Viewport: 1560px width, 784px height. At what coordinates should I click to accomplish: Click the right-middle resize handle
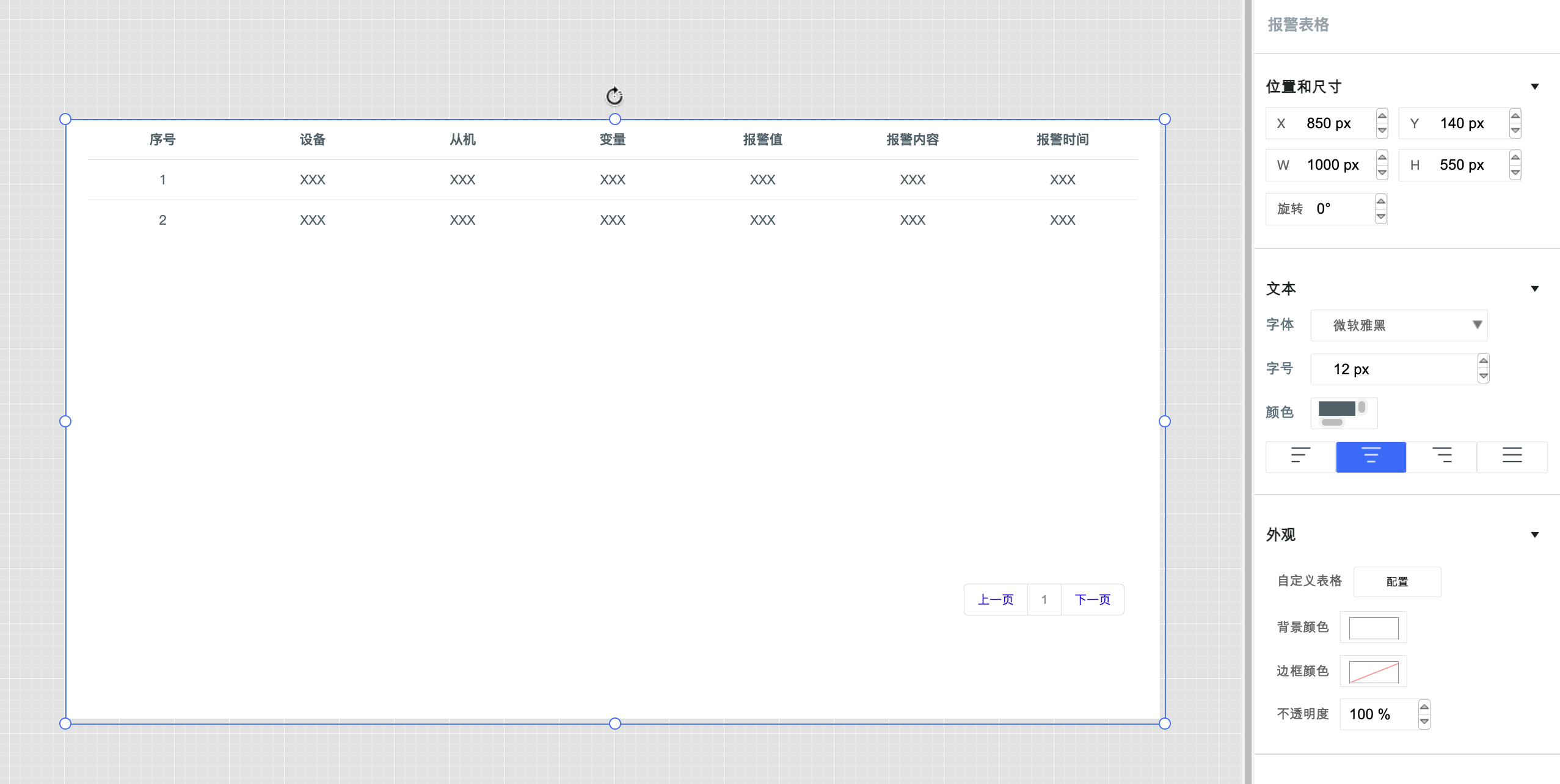(x=1165, y=421)
